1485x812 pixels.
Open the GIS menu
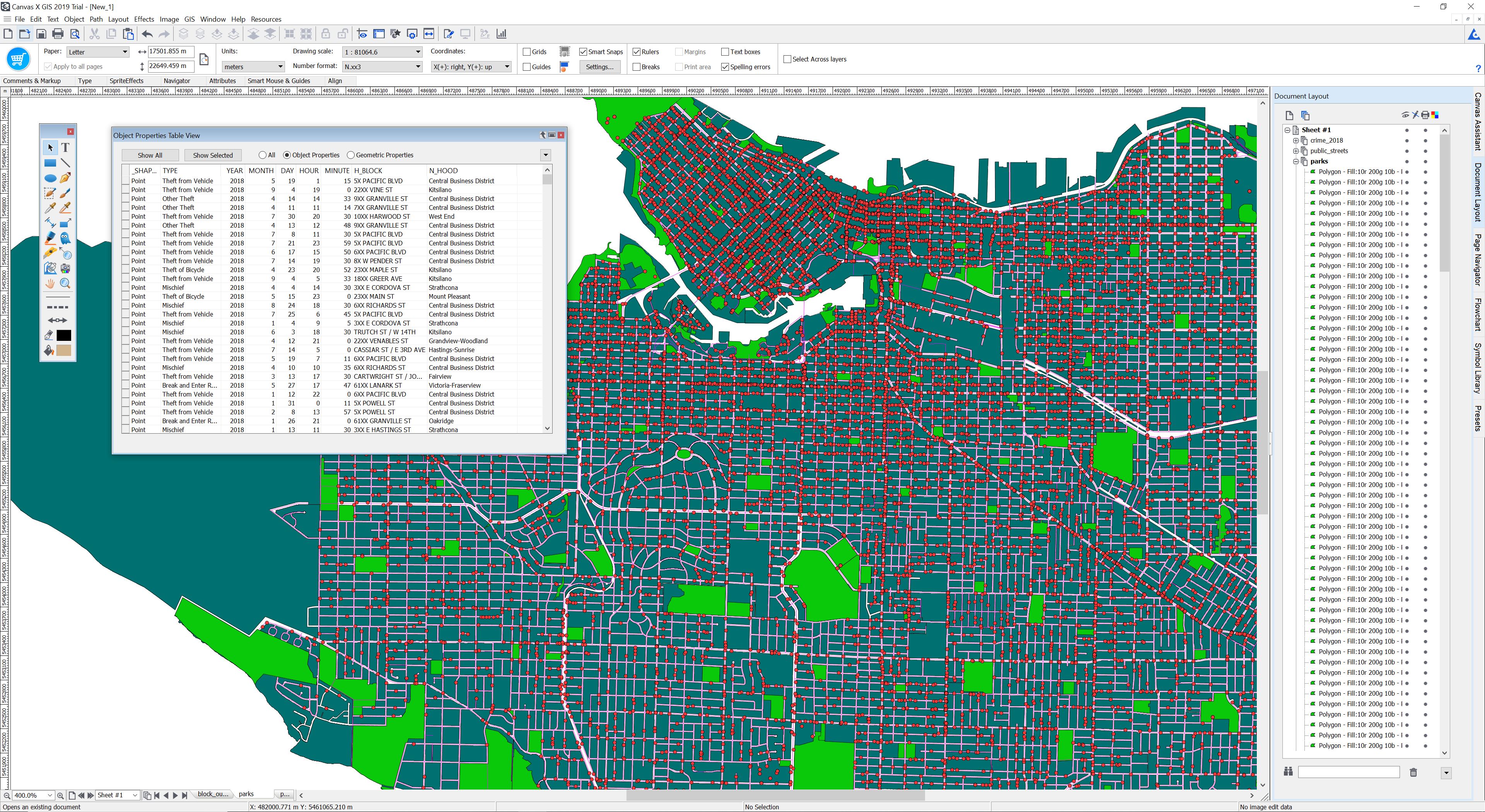[x=189, y=19]
